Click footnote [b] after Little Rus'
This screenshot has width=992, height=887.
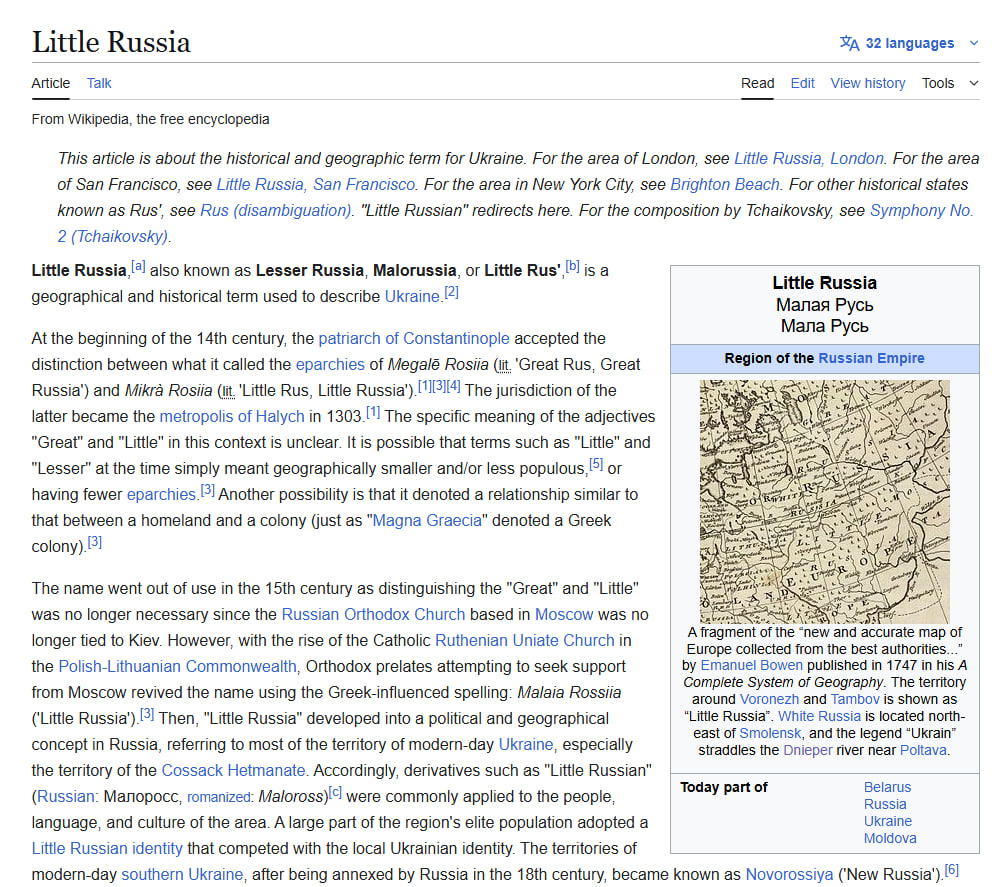(572, 266)
